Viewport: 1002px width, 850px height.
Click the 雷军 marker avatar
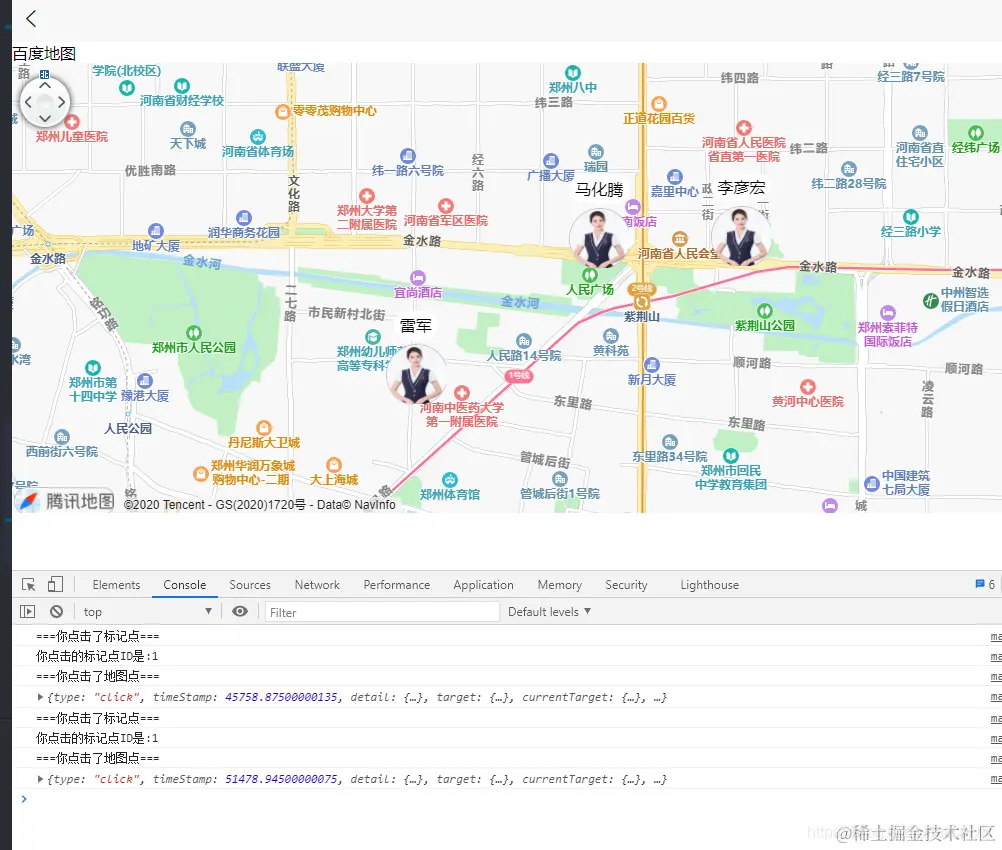(415, 375)
